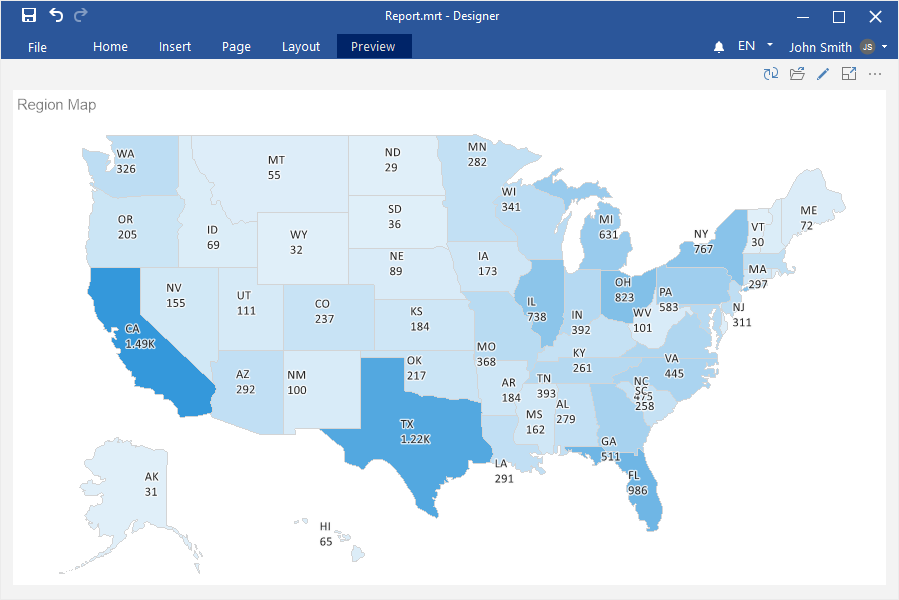Expand the EN language dropdown
The width and height of the screenshot is (899, 600).
coord(769,46)
